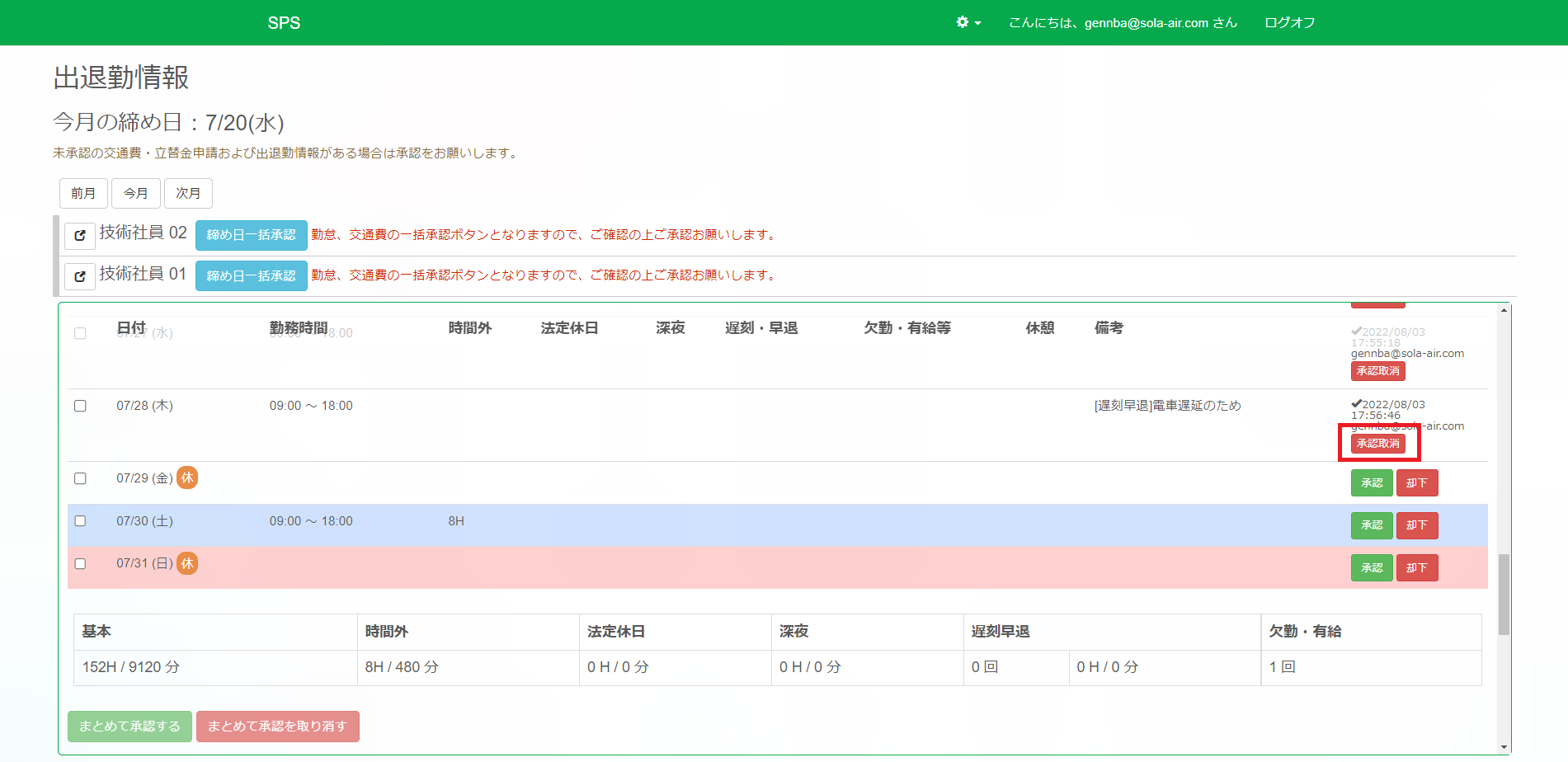Tick the checkbox for 07/30 (土)
1568x762 pixels.
pos(80,521)
